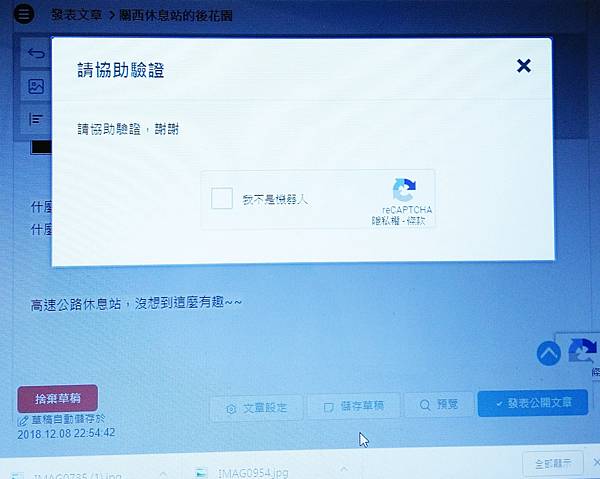The width and height of the screenshot is (600, 479).
Task: Close the 請協助驗證 dialog with the X
Action: click(x=523, y=66)
